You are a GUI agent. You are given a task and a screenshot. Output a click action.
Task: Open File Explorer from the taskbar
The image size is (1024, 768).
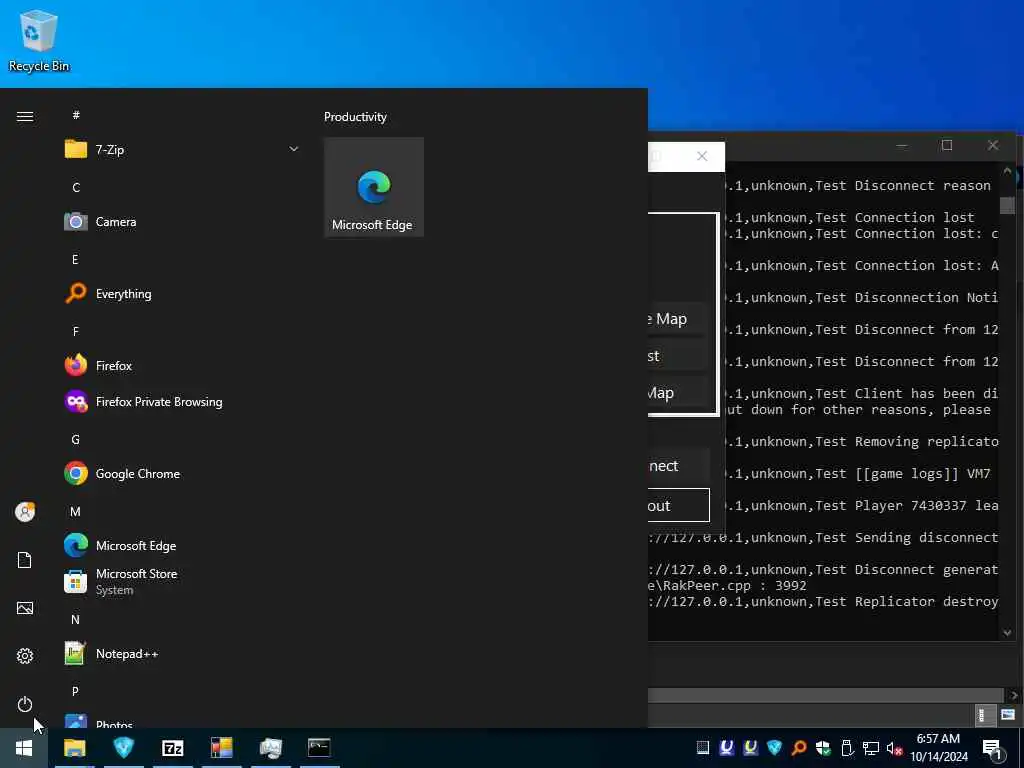[x=74, y=748]
